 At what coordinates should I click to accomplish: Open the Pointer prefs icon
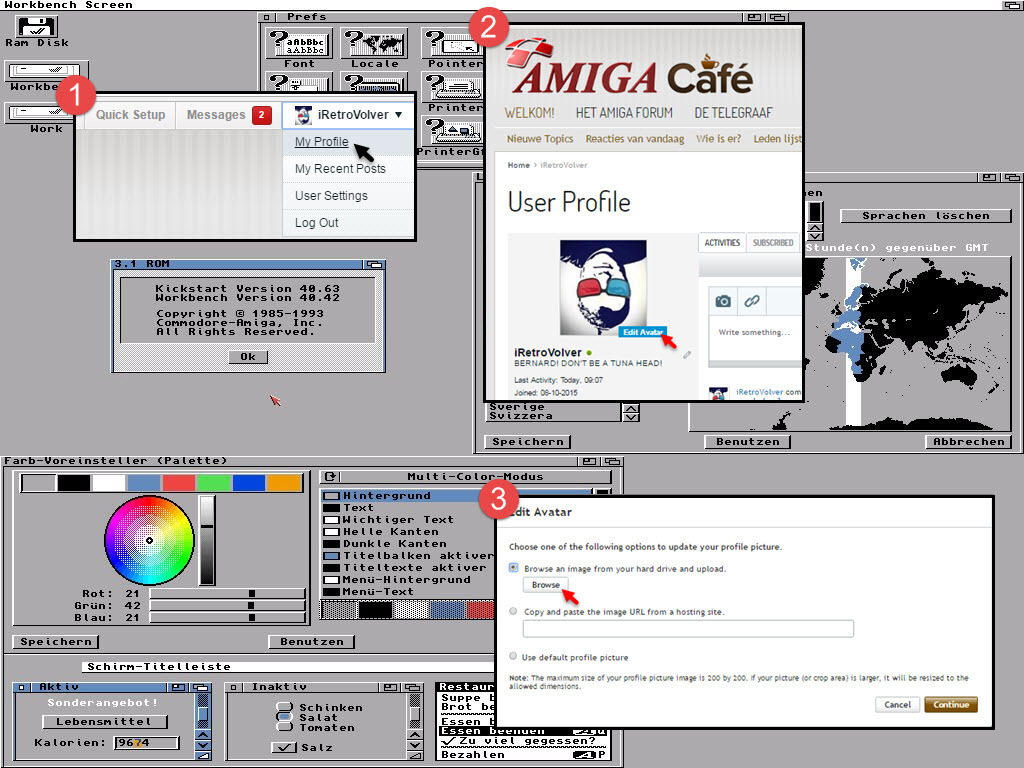click(x=452, y=48)
